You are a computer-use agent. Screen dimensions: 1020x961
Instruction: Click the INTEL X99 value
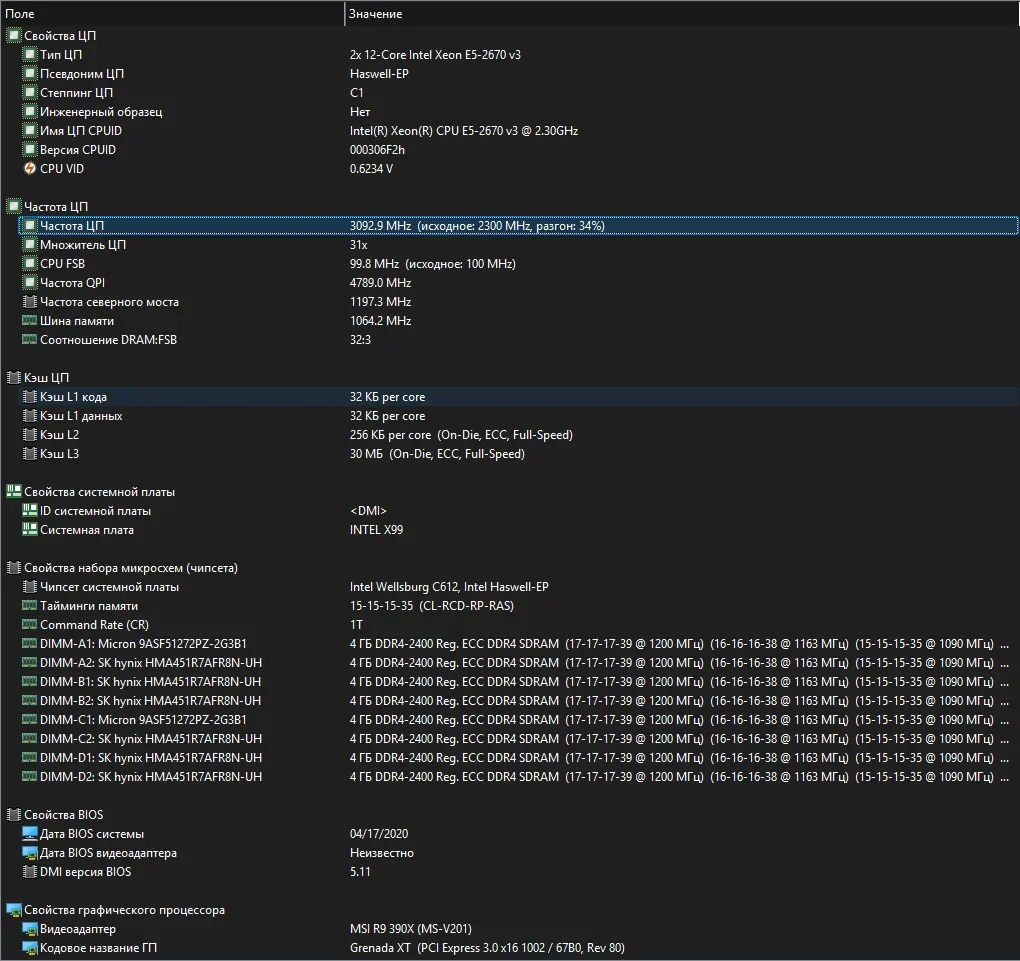(377, 529)
